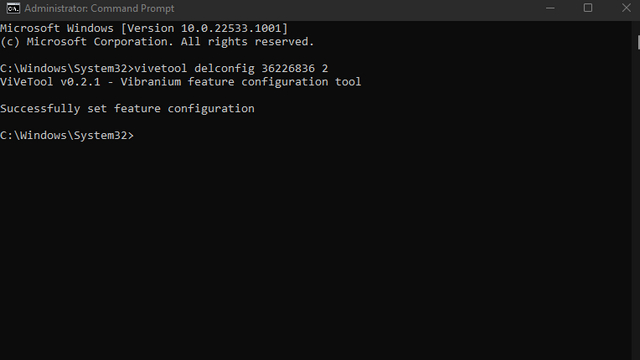This screenshot has height=360, width=640.
Task: Click the word delconfig in the command
Action: pyautogui.click(x=224, y=69)
